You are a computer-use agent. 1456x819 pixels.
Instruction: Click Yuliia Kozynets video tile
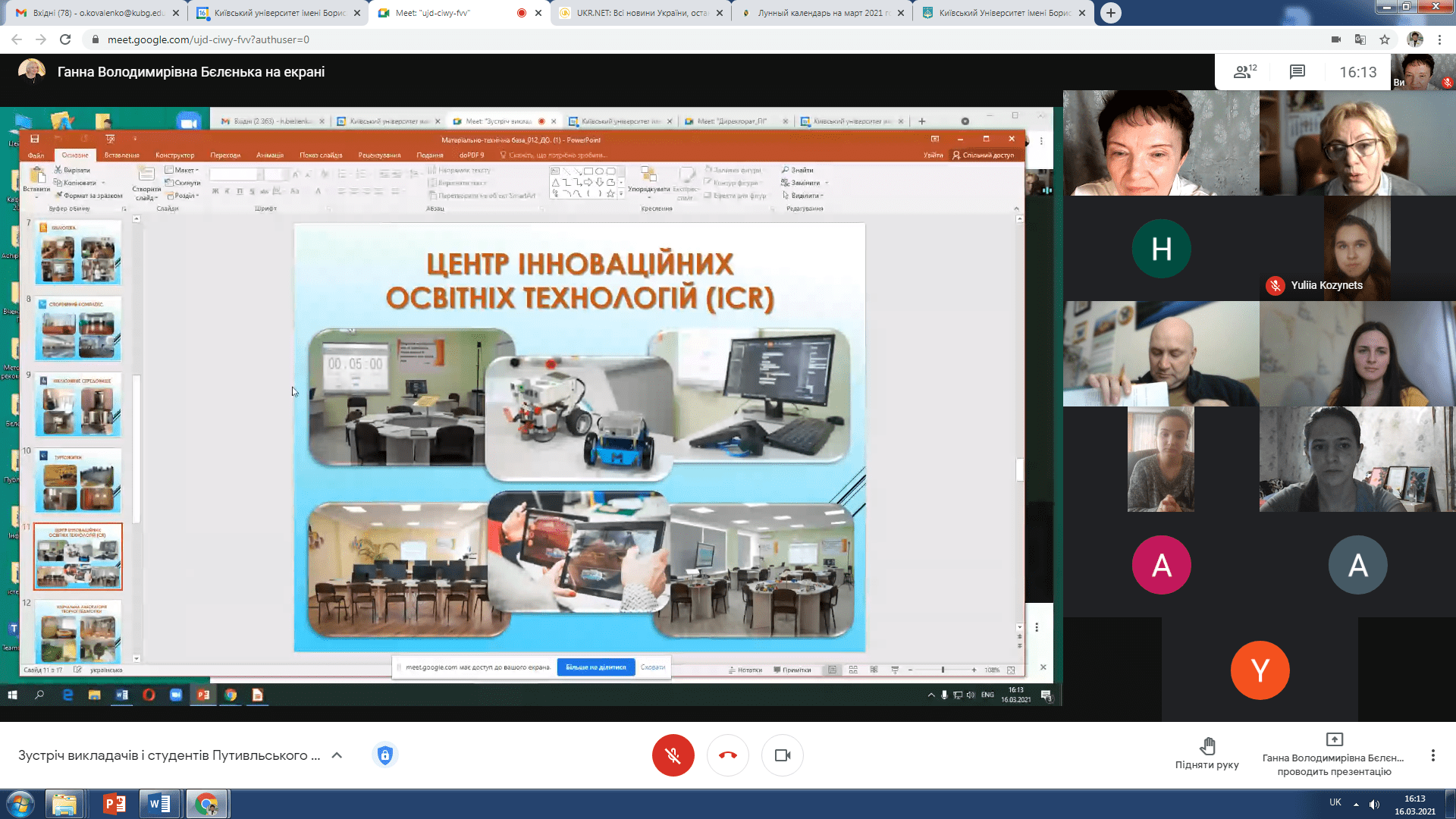pos(1357,249)
